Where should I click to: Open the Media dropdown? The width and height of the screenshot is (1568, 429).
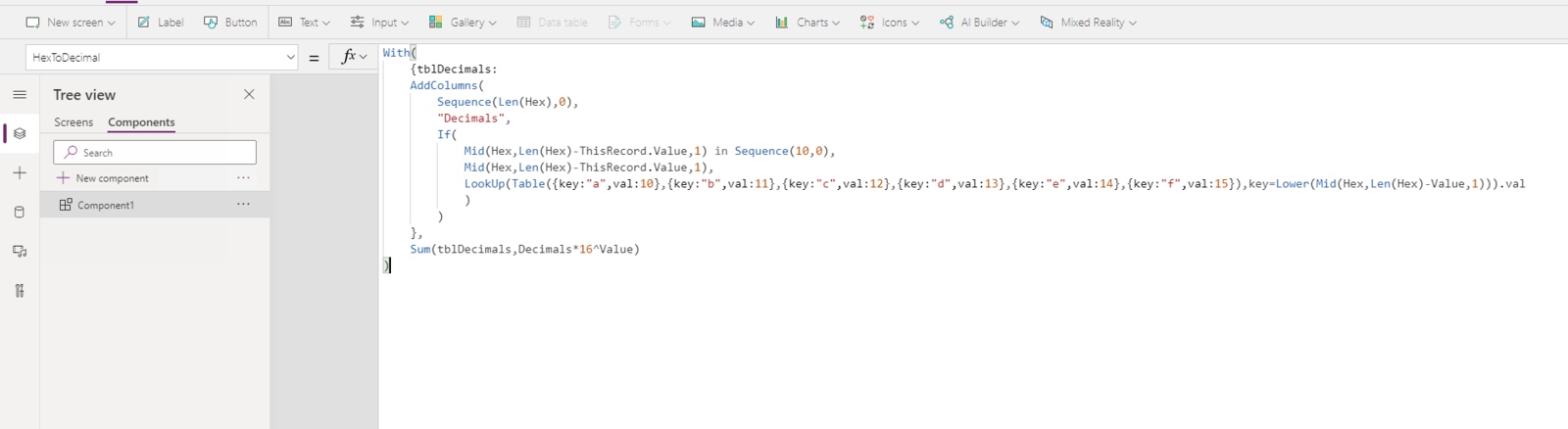pos(723,23)
